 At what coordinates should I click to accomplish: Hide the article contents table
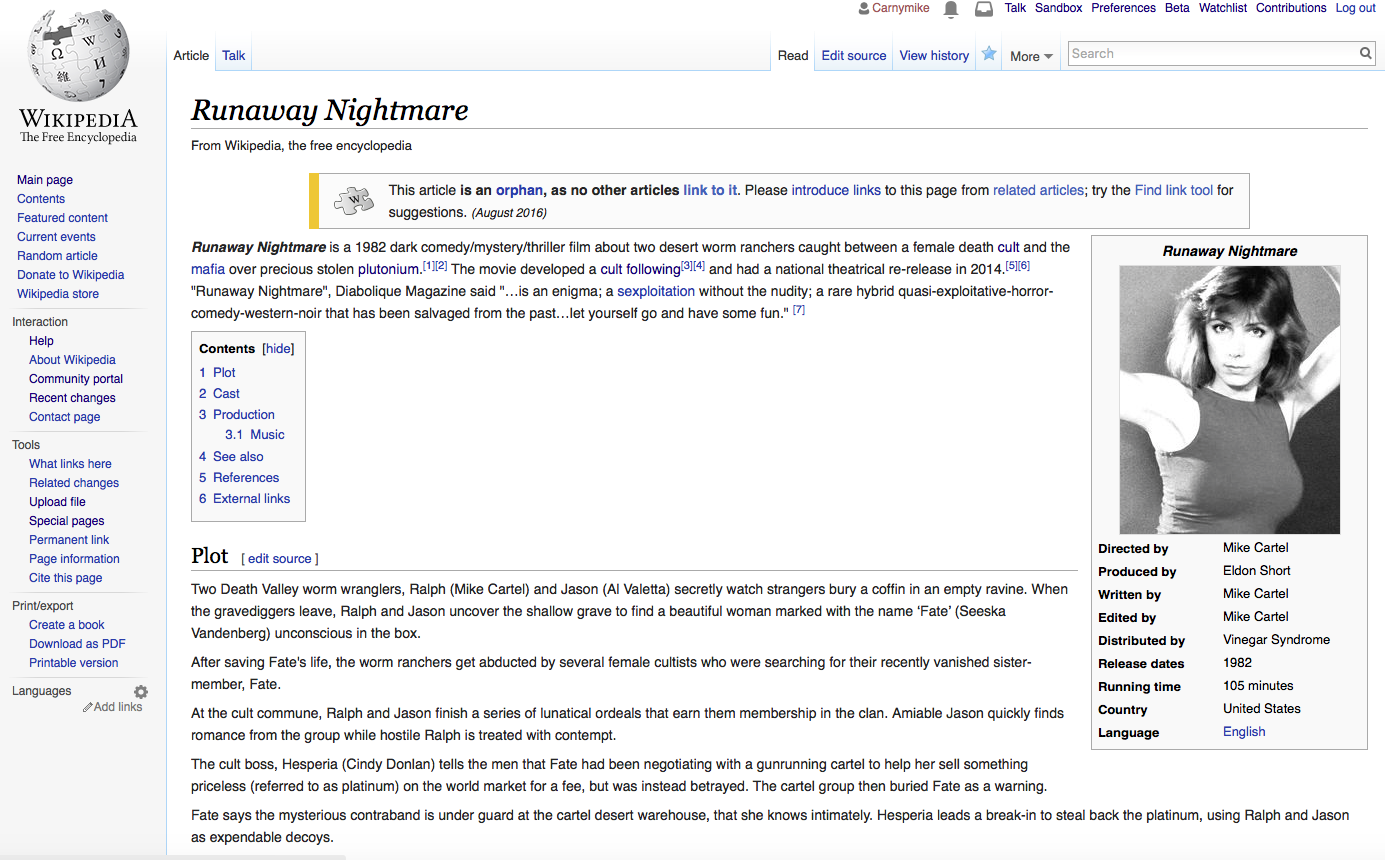(277, 348)
